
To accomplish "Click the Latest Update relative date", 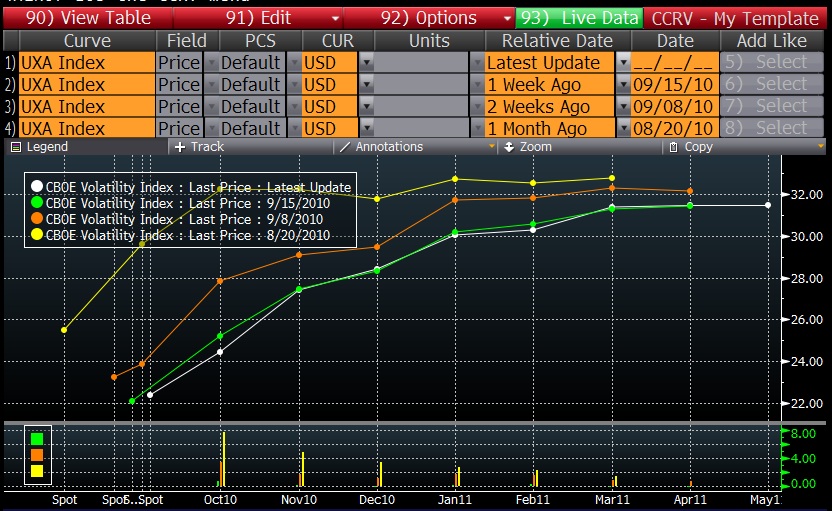I will 549,63.
